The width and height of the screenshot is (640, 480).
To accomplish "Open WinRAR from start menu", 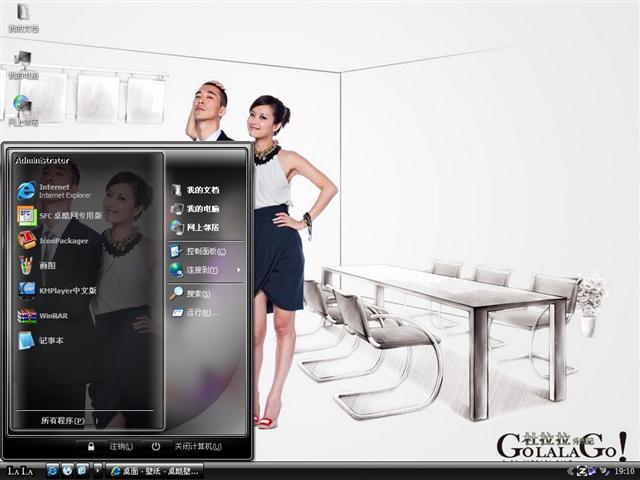I will click(x=43, y=316).
